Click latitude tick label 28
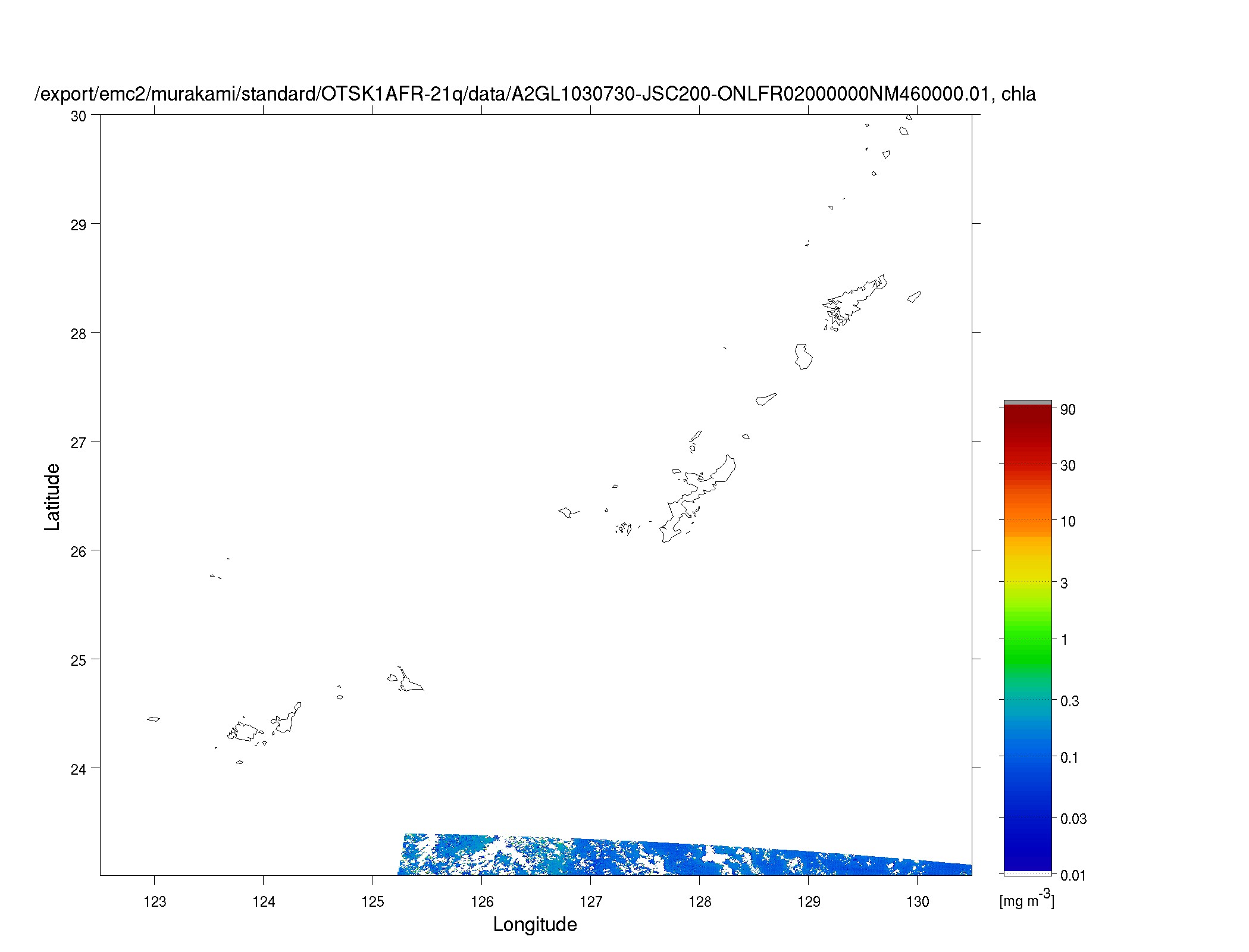The height and width of the screenshot is (952, 1249). (78, 334)
